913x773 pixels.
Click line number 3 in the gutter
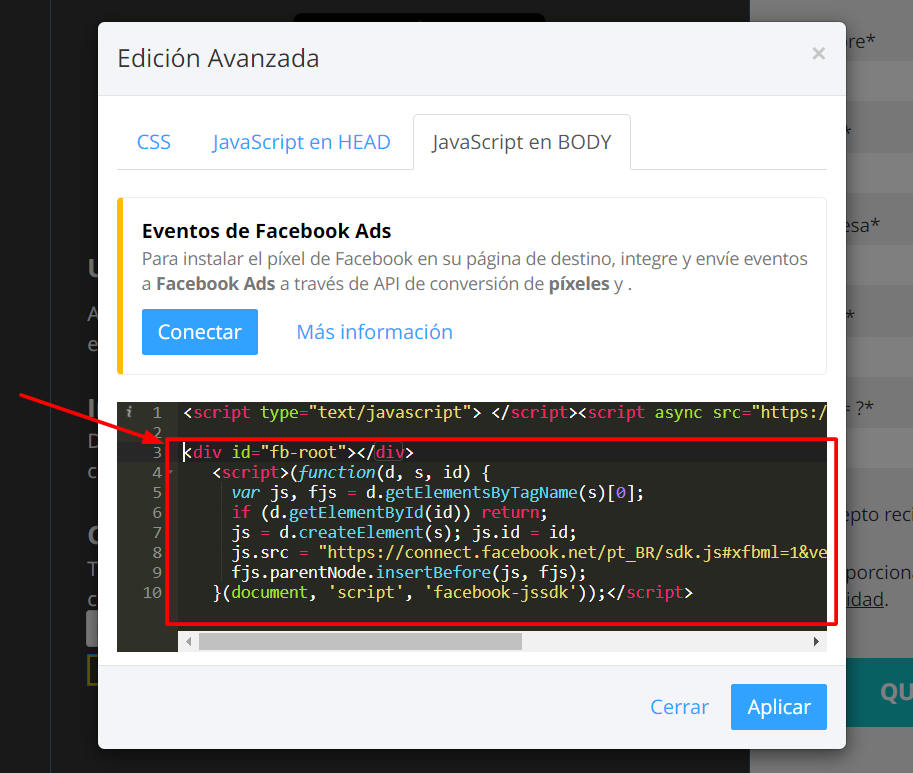pyautogui.click(x=157, y=451)
